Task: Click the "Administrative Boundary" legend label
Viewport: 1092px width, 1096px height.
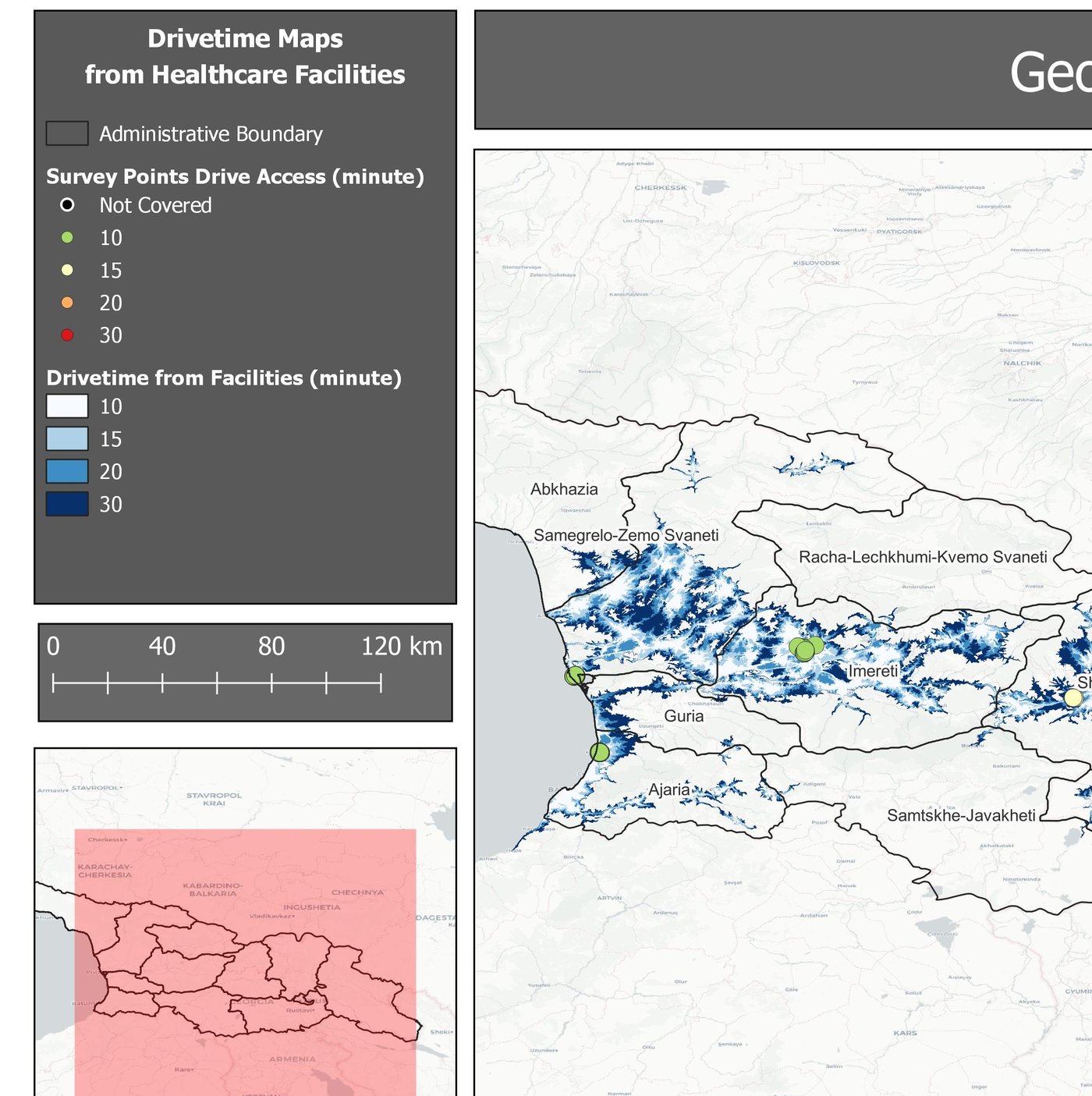Action: pos(211,134)
